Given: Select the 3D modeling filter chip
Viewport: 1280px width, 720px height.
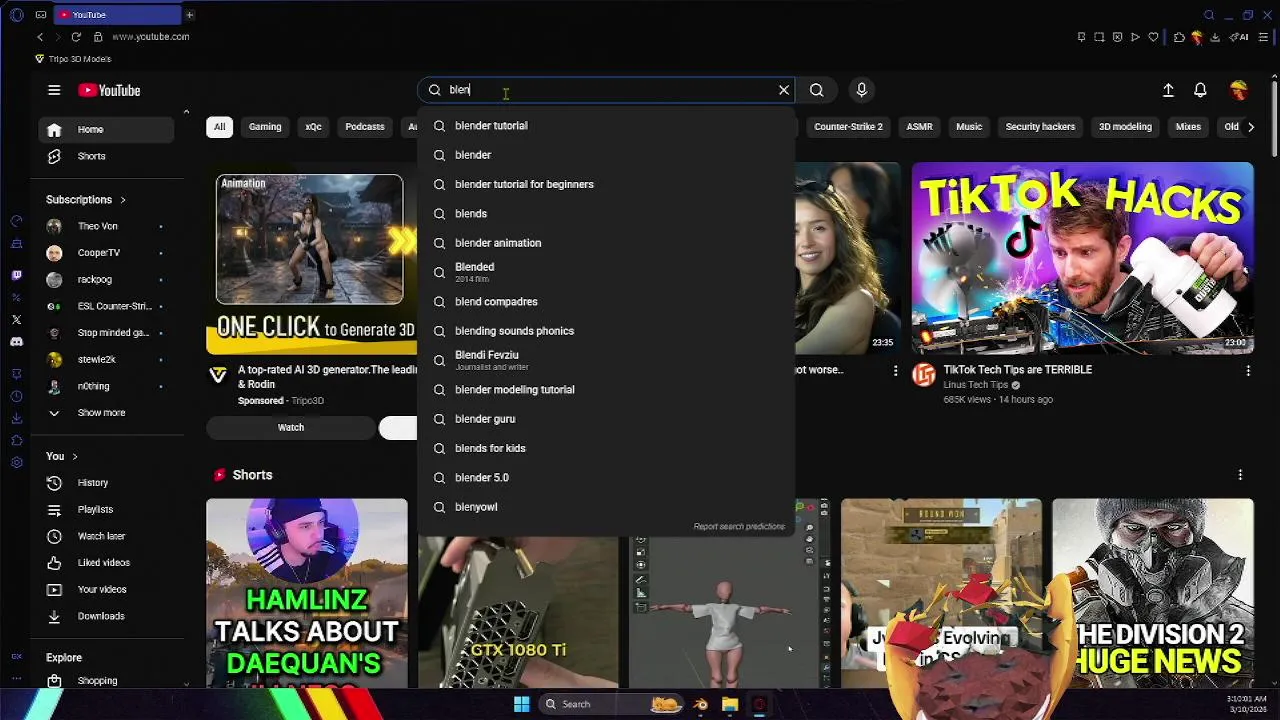Looking at the screenshot, I should pos(1125,127).
